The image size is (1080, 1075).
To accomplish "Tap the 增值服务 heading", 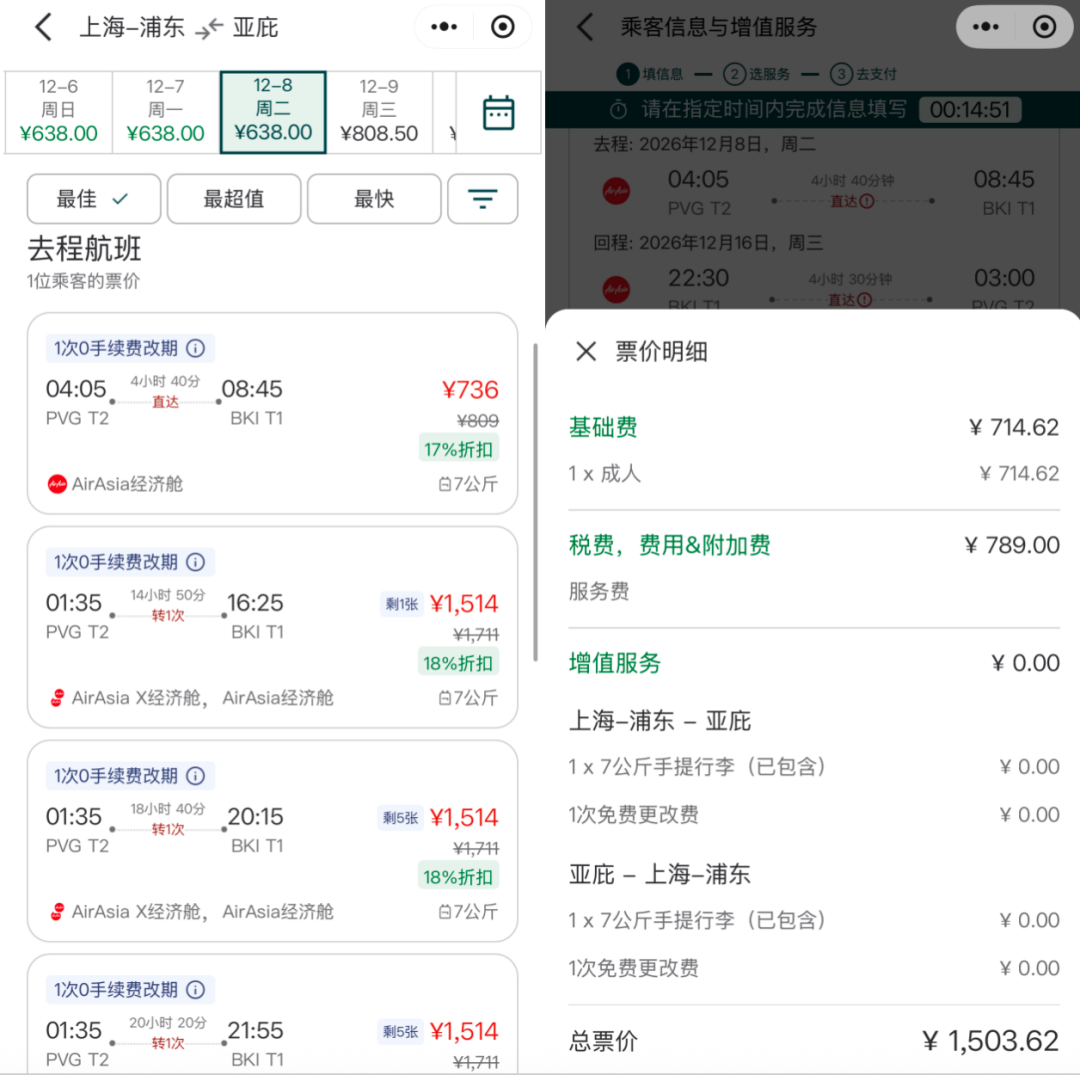I will pos(614,662).
